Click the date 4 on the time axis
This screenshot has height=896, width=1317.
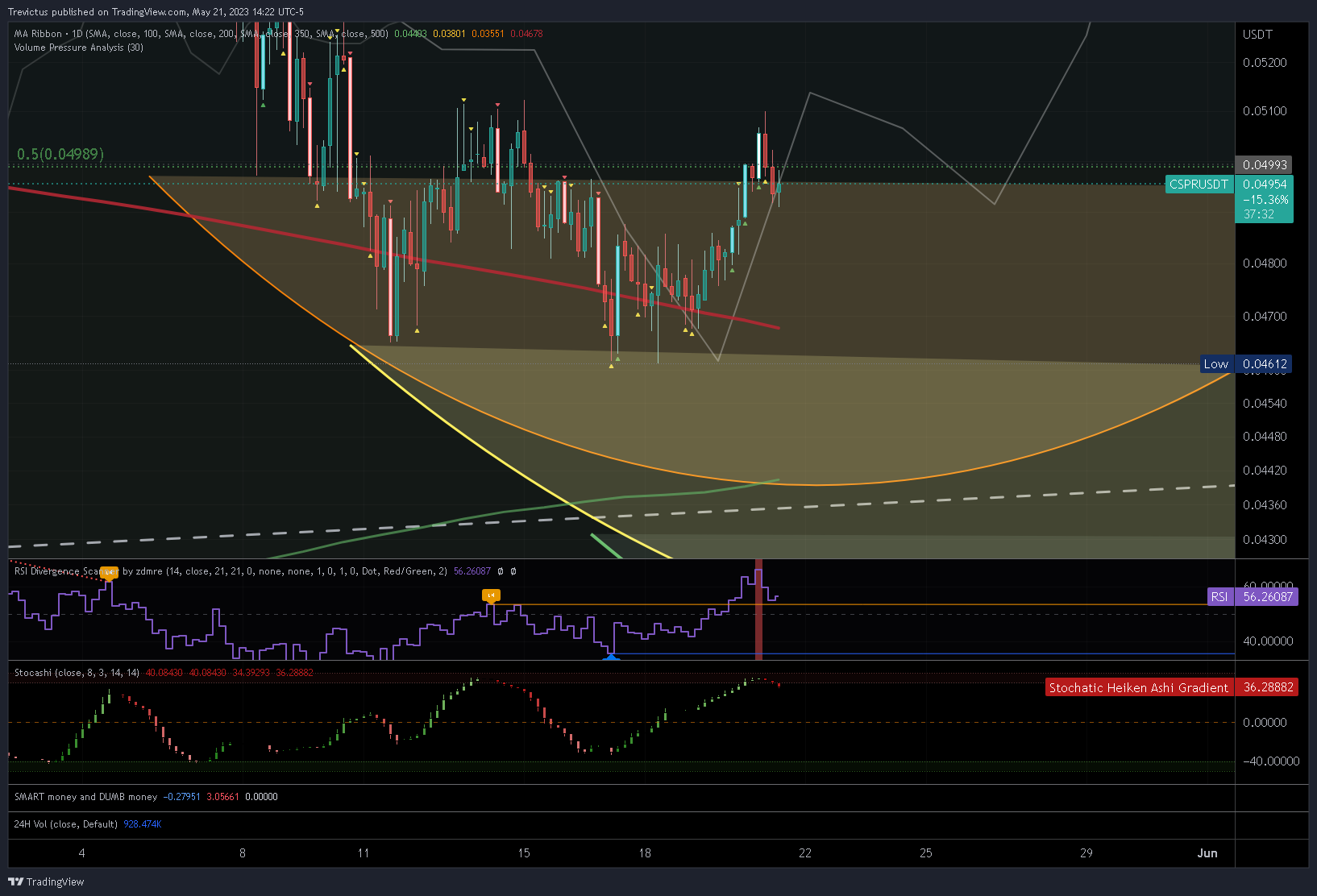(x=81, y=853)
